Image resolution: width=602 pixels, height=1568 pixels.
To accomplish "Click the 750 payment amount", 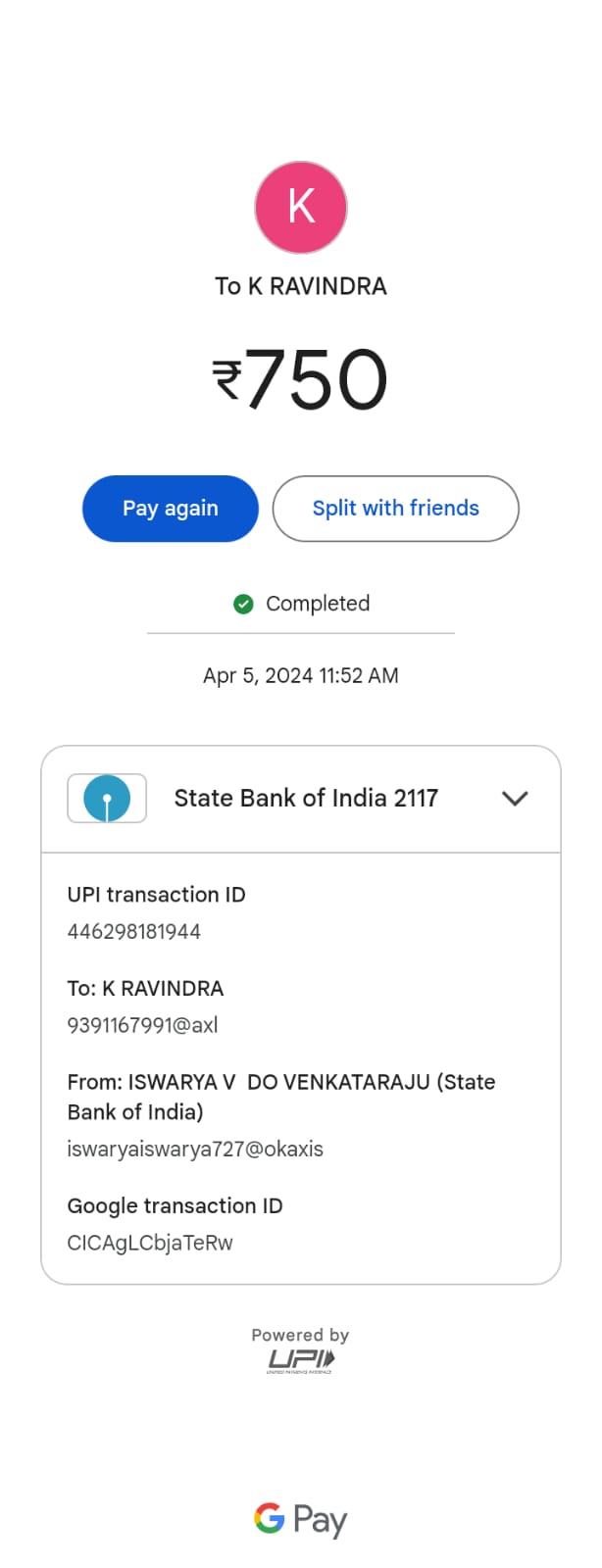I will pos(317,380).
